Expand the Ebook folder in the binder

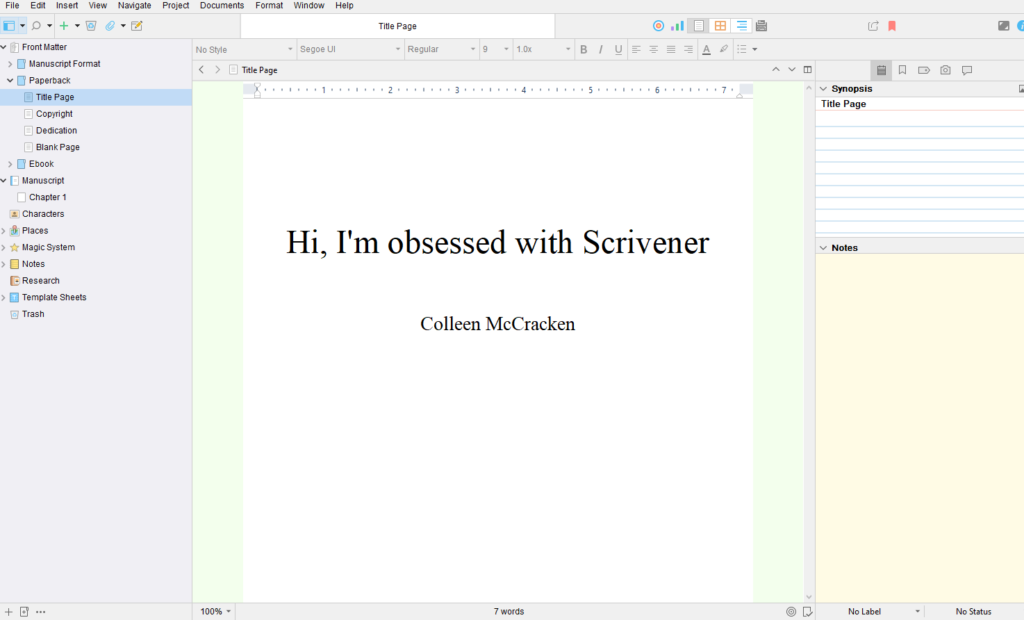[12, 163]
